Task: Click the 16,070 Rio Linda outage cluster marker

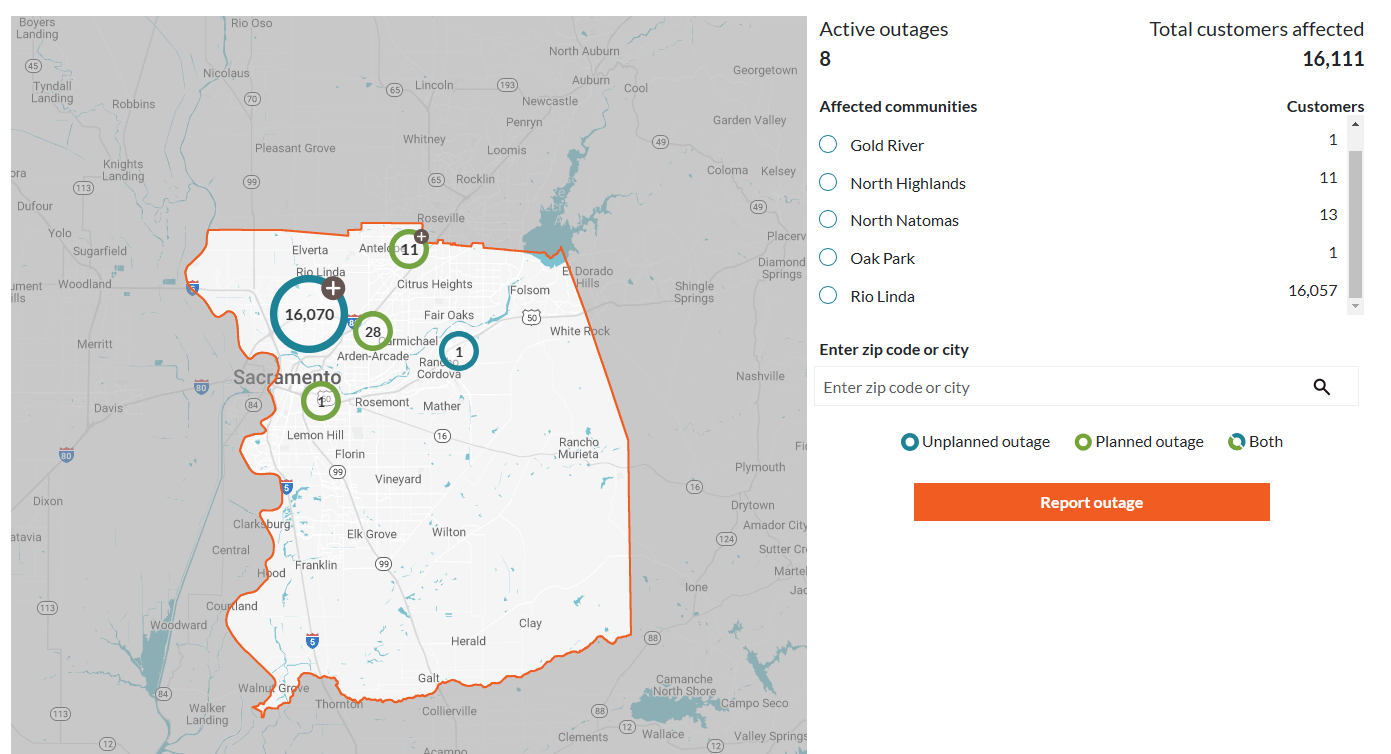Action: pos(308,313)
